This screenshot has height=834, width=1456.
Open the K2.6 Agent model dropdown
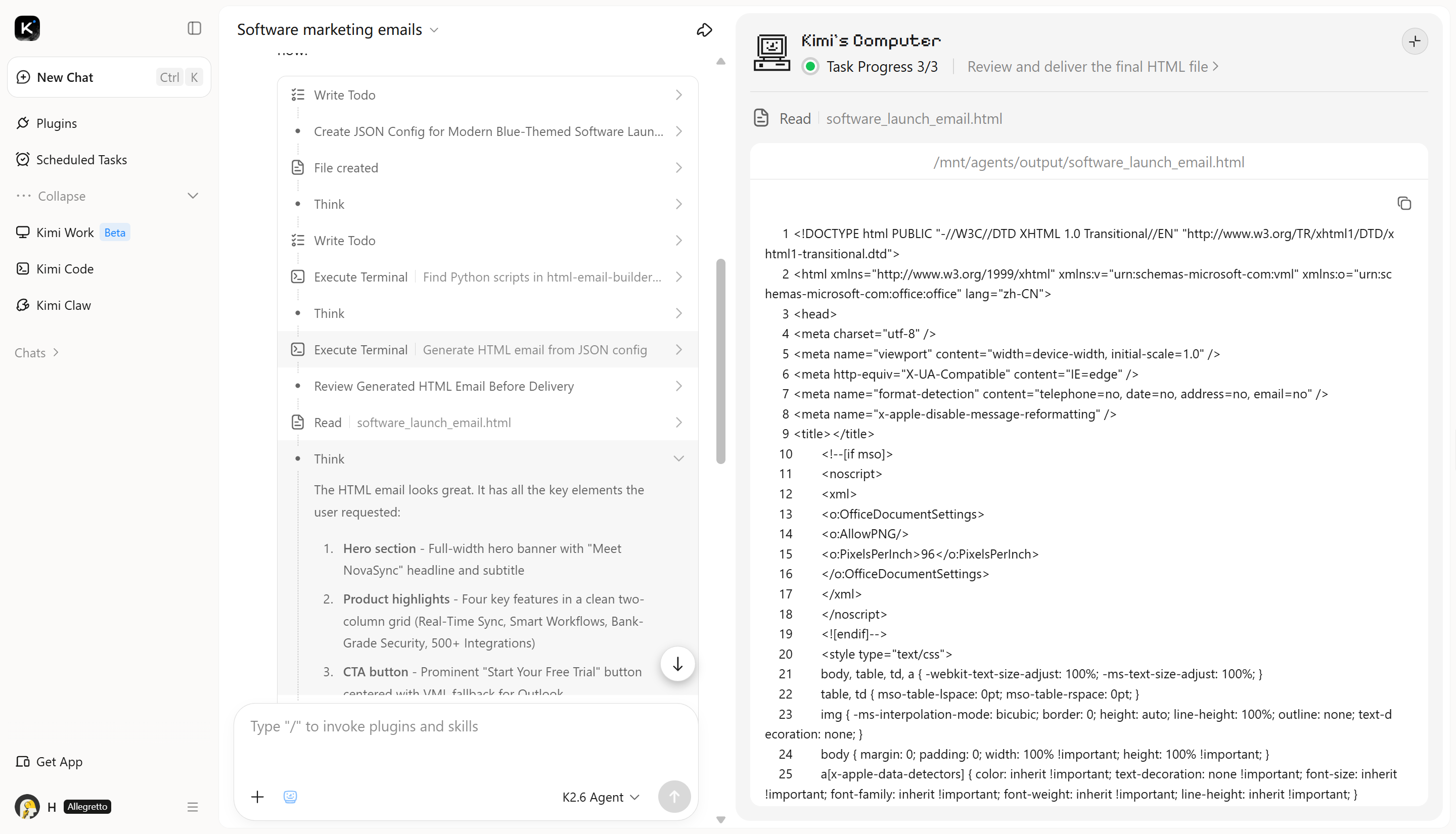click(x=600, y=797)
